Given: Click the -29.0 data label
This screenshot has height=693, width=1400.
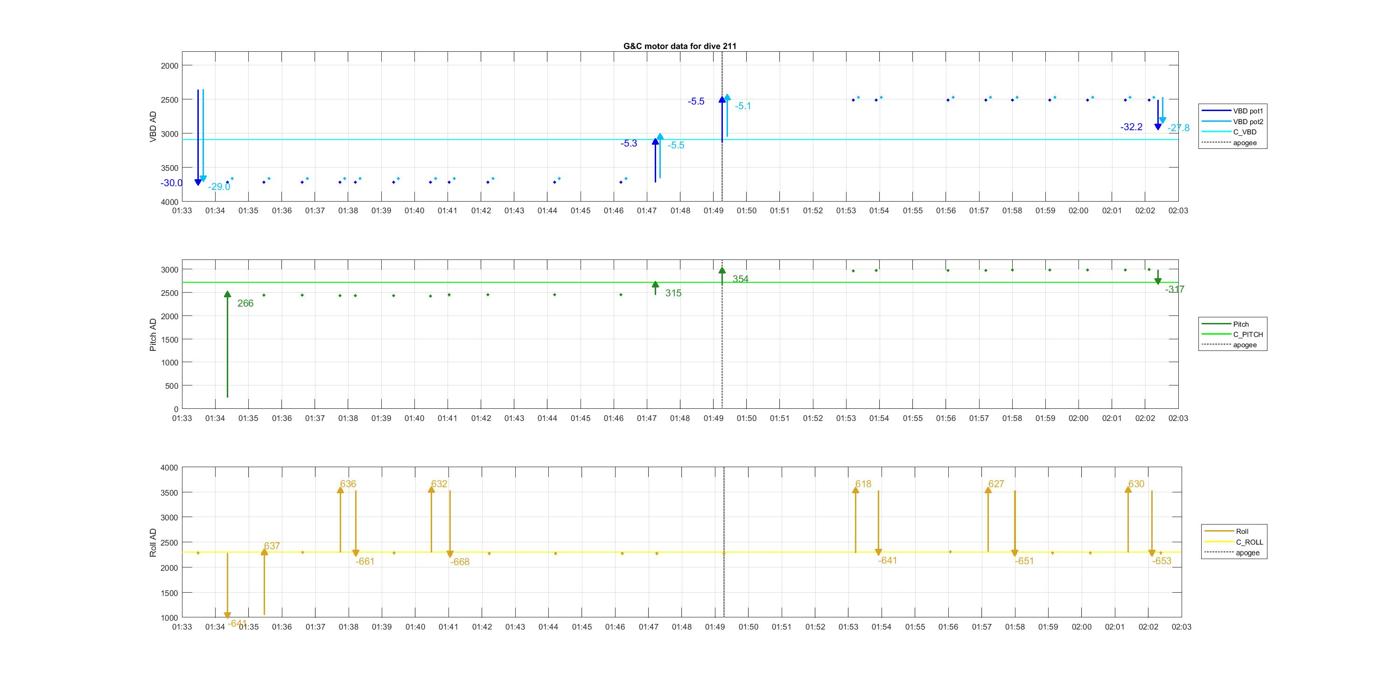Looking at the screenshot, I should 219,187.
